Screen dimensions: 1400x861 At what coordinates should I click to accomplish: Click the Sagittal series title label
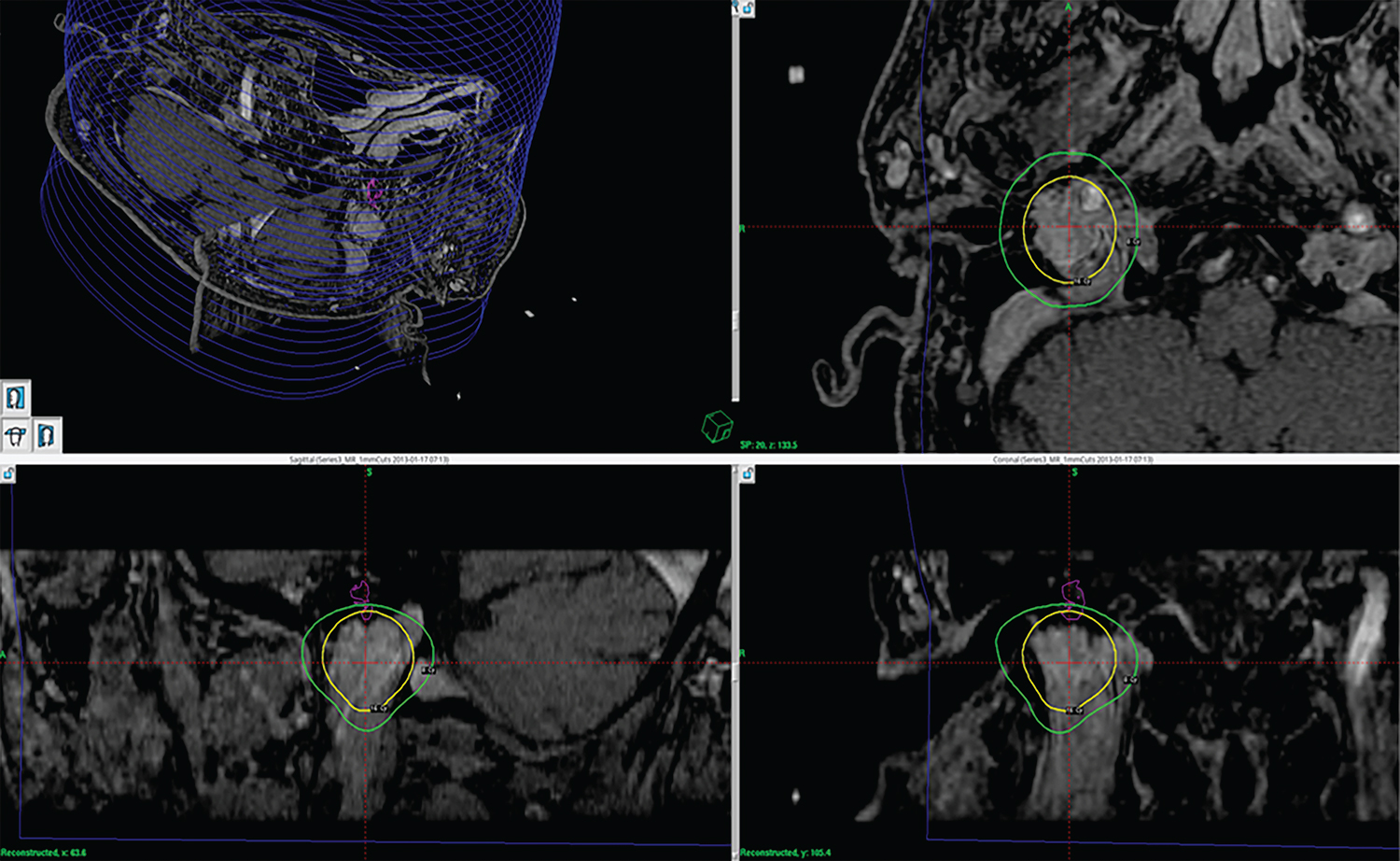click(x=369, y=459)
